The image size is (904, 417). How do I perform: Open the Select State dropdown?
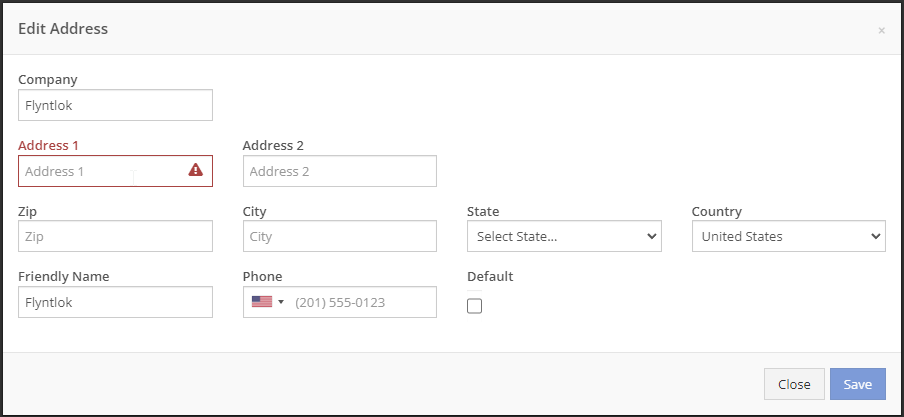pyautogui.click(x=564, y=236)
